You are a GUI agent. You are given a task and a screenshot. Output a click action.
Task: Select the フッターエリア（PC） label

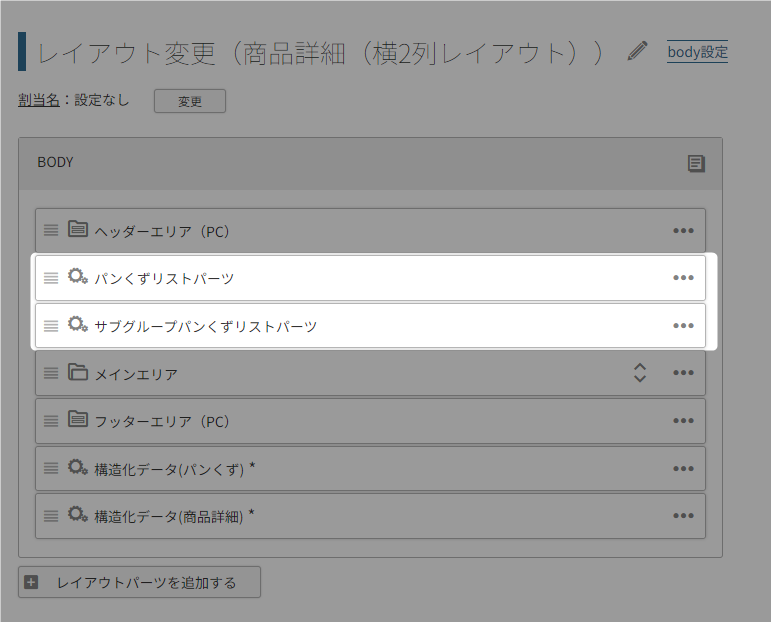[x=162, y=421]
